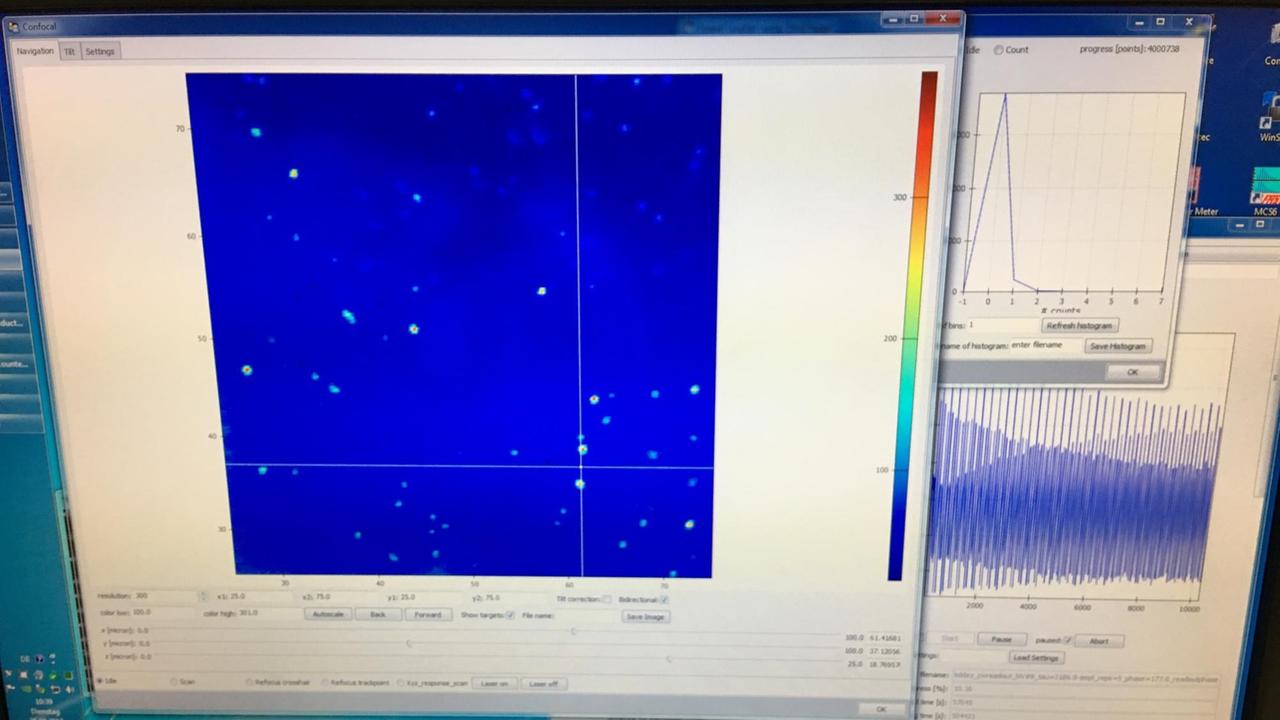Click OK in the histogram window

[x=1133, y=372]
